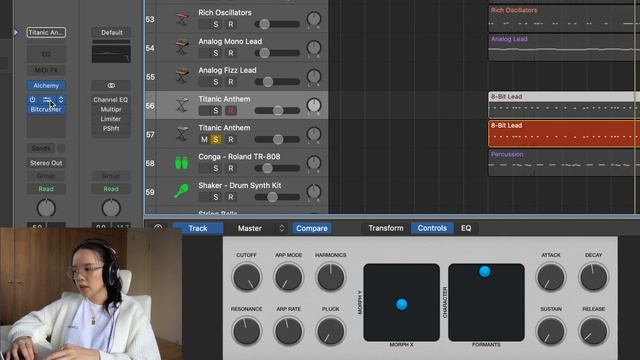The height and width of the screenshot is (360, 640).
Task: Click the Compare button
Action: tap(312, 228)
